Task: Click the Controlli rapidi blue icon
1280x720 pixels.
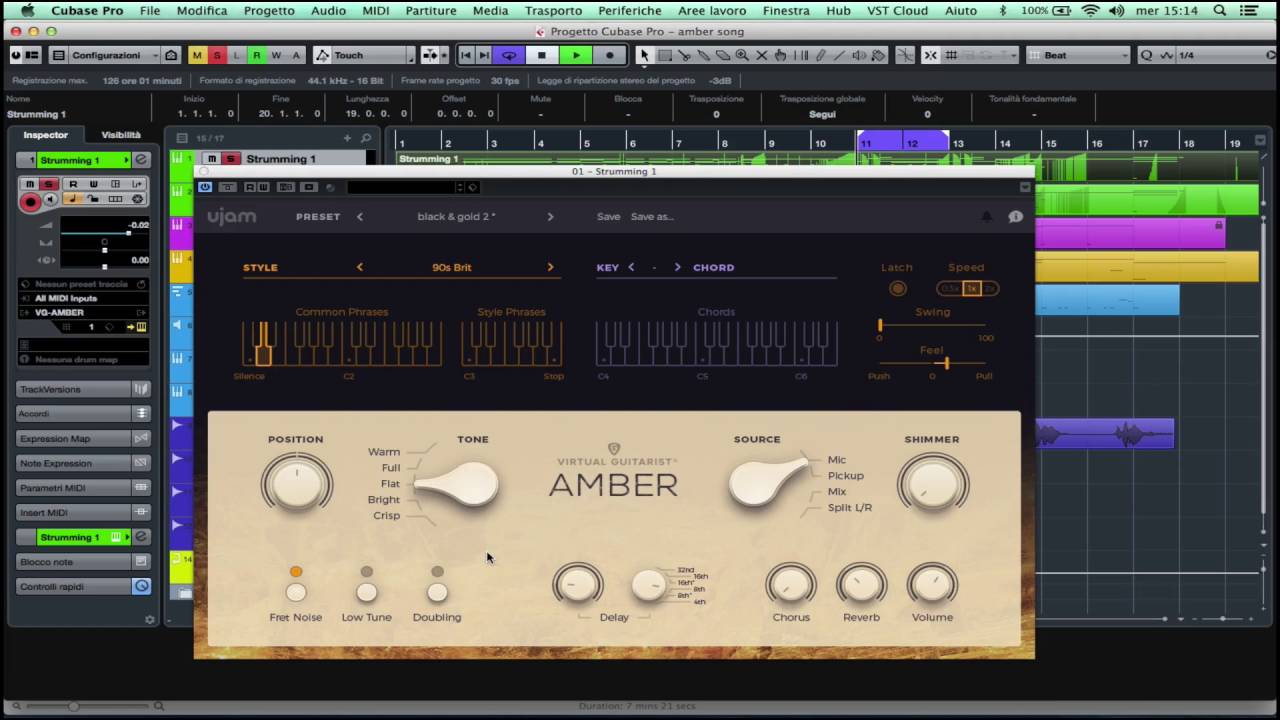Action: (141, 586)
